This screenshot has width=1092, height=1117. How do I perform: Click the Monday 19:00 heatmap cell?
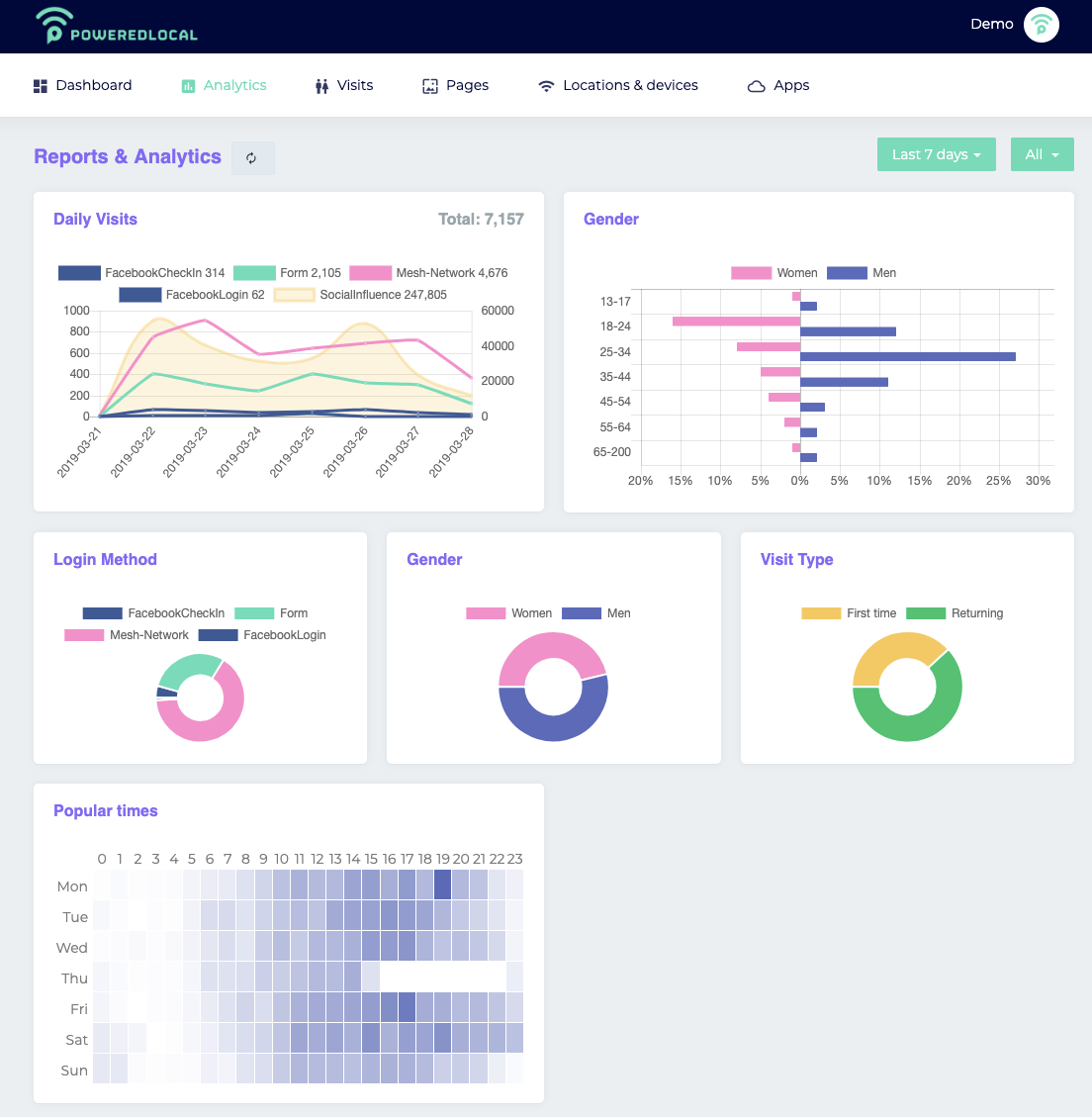[442, 884]
